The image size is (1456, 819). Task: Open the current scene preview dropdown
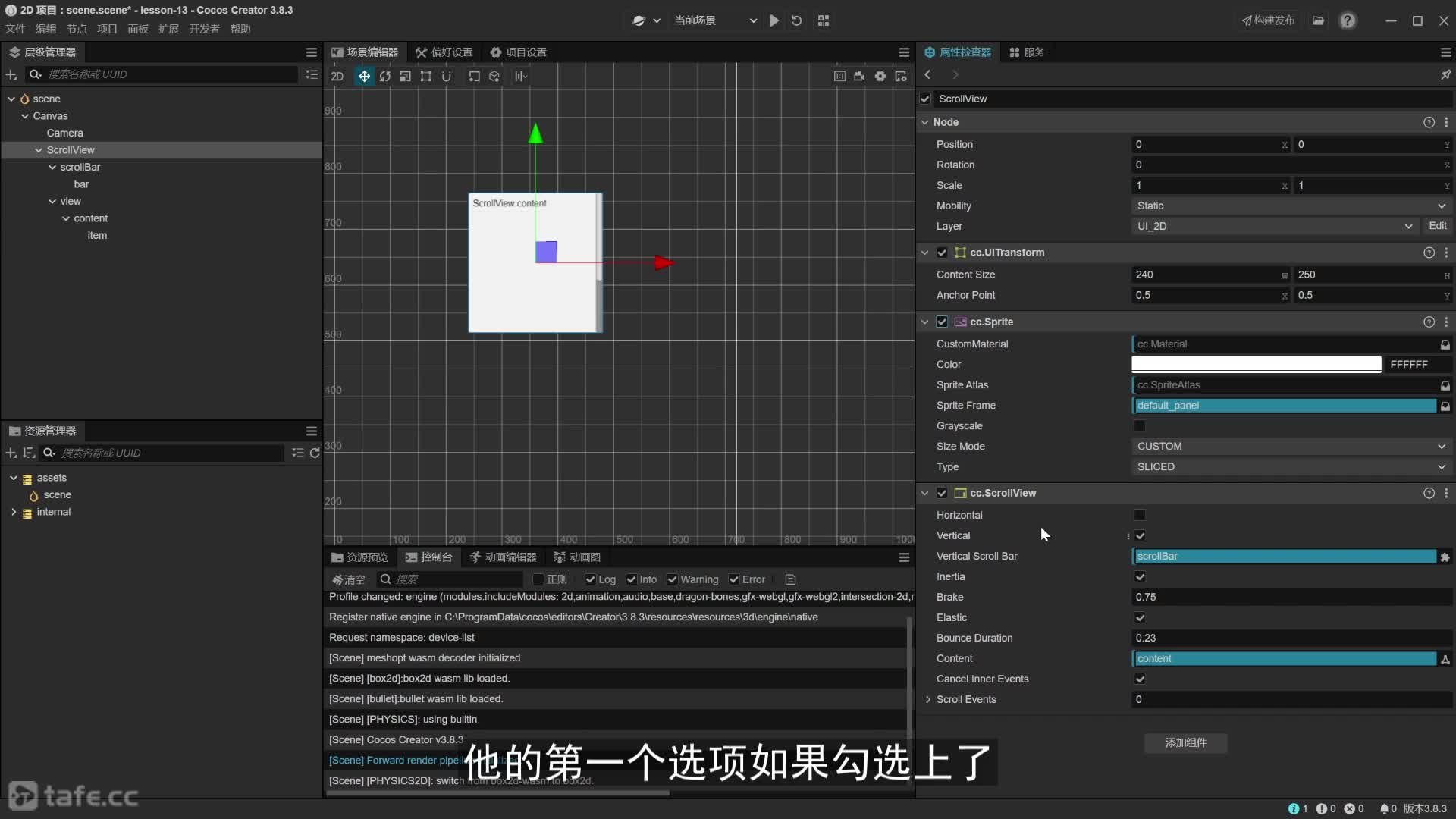715,20
